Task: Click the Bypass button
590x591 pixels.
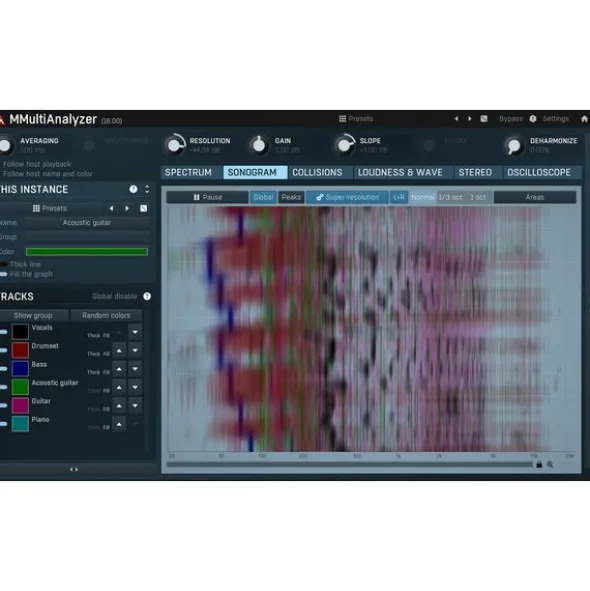Action: pos(511,119)
